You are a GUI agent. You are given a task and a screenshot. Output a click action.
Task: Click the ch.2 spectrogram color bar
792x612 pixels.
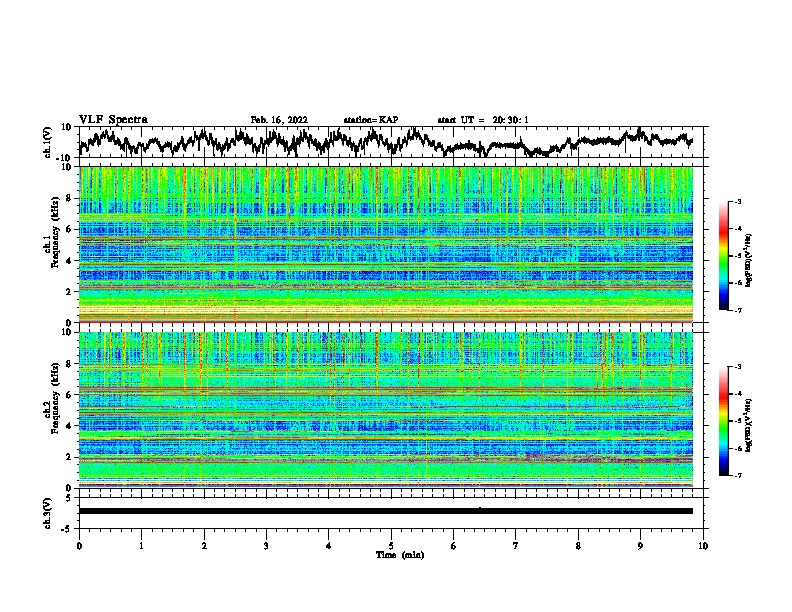[723, 421]
